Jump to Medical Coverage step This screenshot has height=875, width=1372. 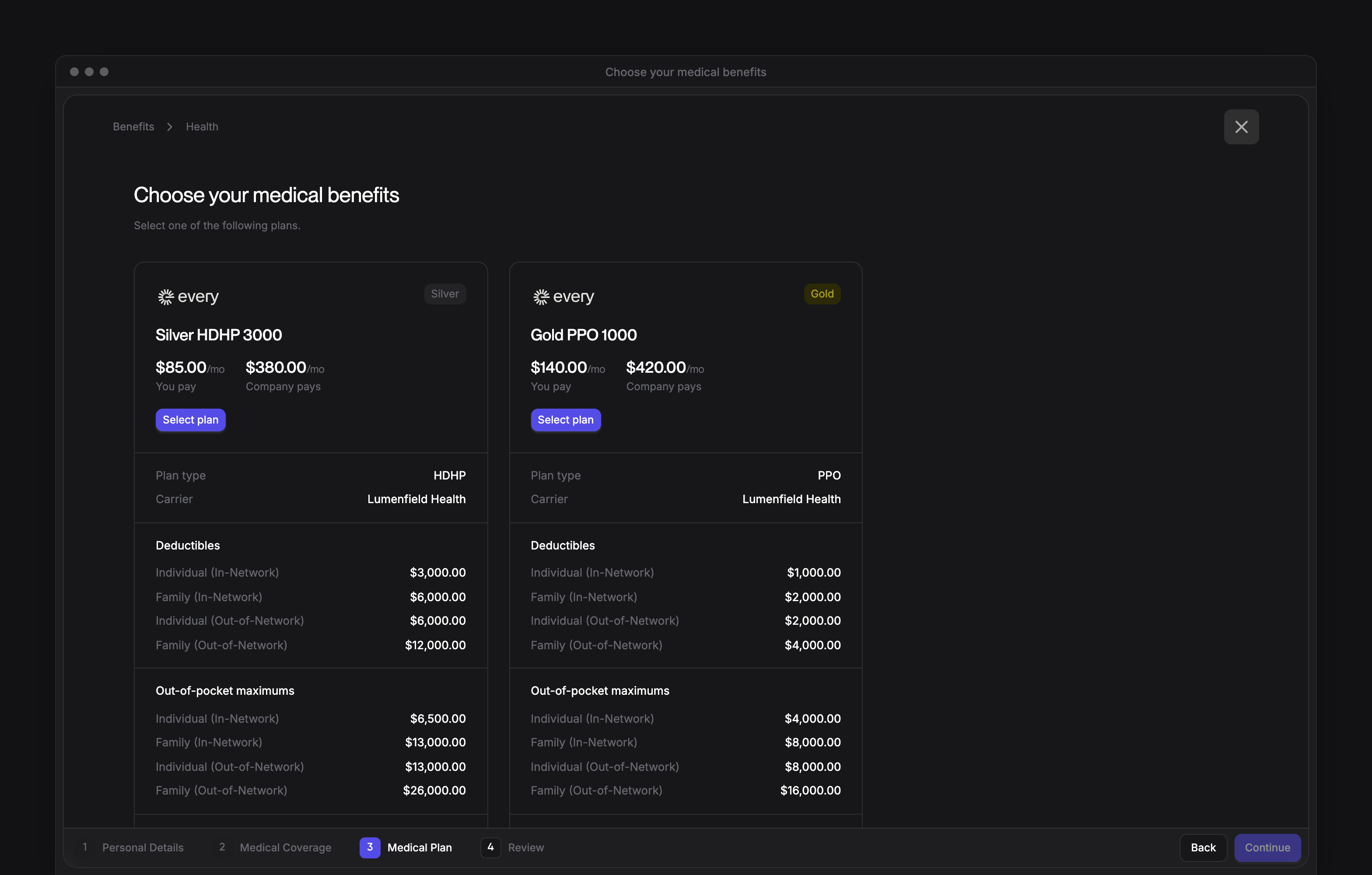[285, 848]
